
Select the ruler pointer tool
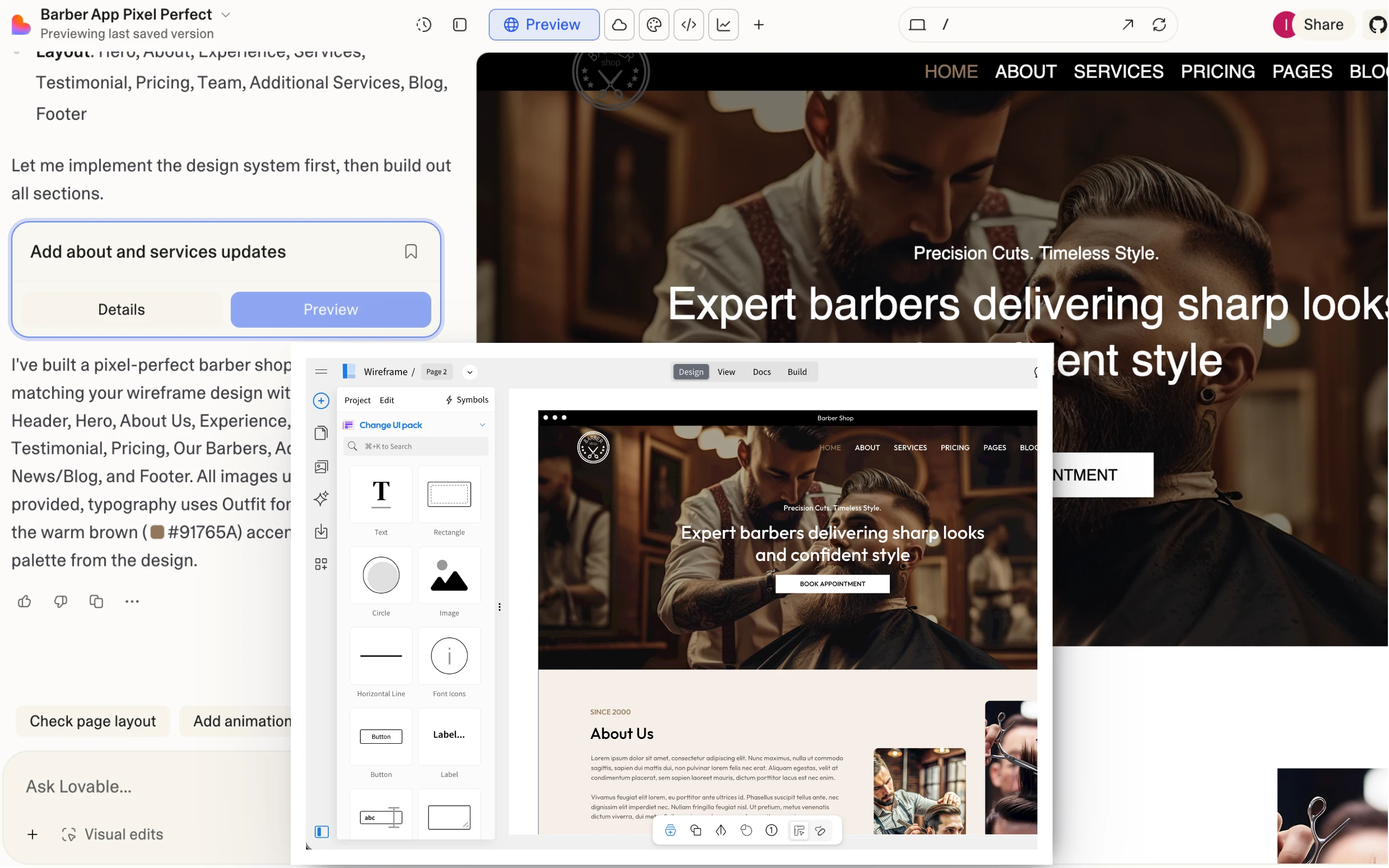pos(798,830)
